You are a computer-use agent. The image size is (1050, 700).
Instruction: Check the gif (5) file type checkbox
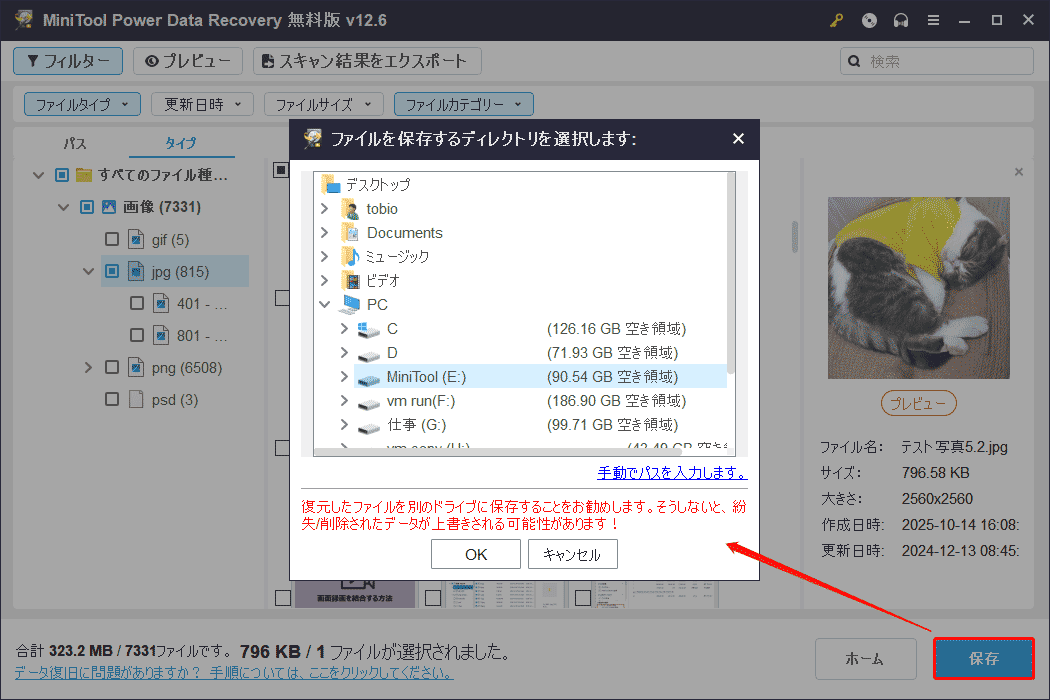113,239
